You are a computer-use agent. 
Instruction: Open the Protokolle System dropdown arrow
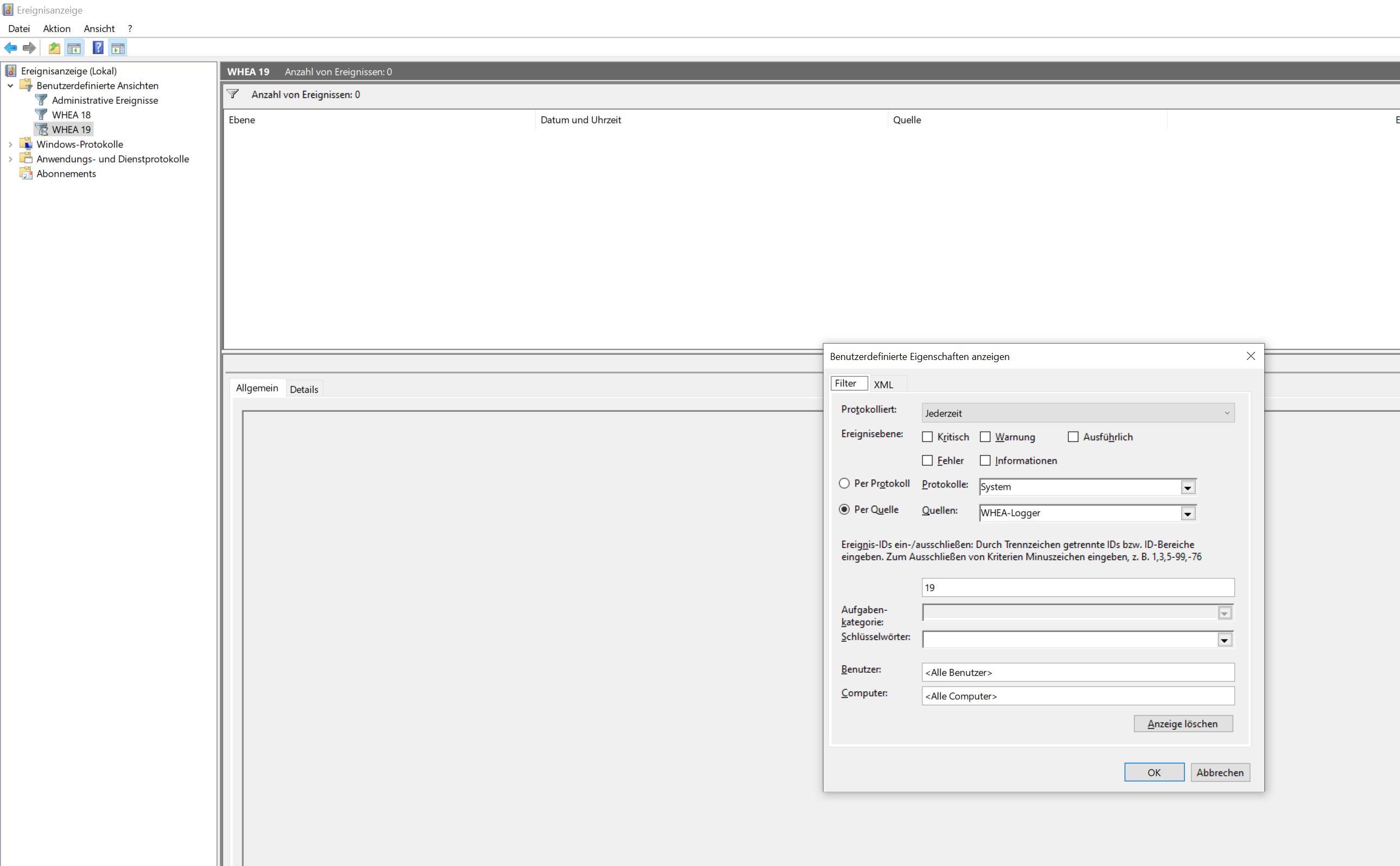pos(1188,488)
